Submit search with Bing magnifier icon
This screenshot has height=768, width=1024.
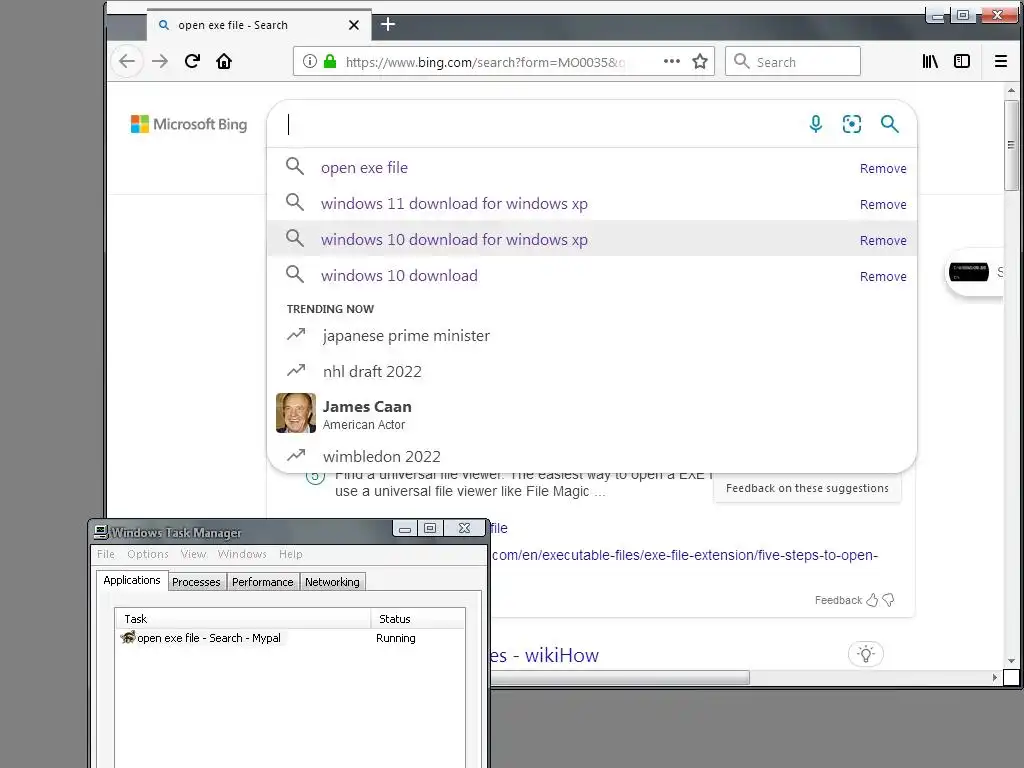point(889,124)
